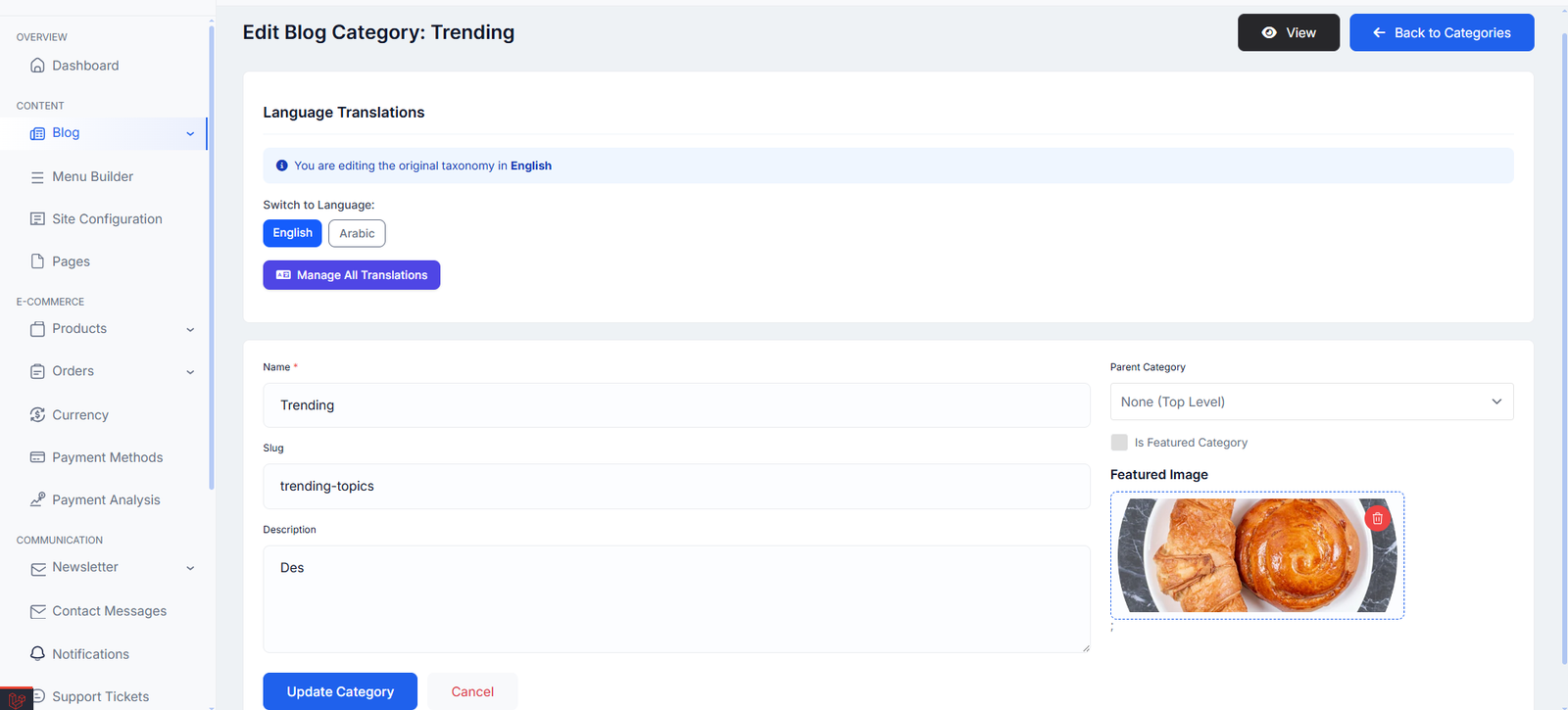The image size is (1568, 710).
Task: Click the Currency coin icon
Action: (x=37, y=415)
